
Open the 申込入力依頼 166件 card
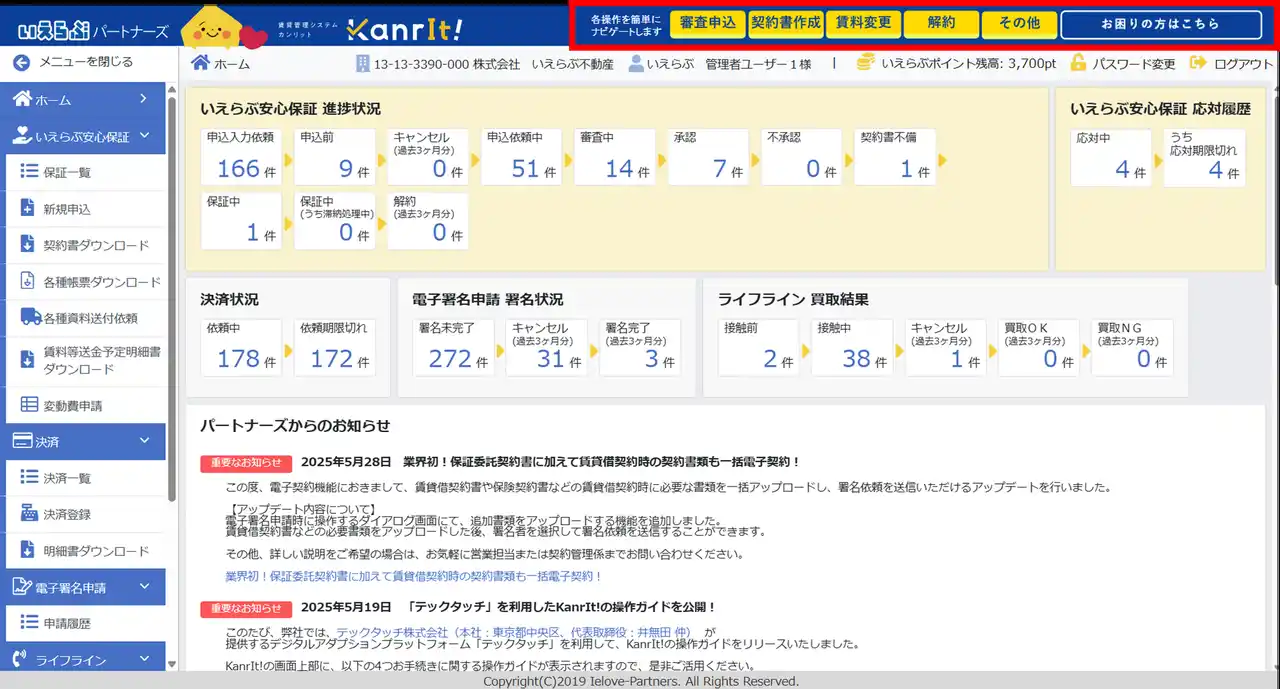point(240,157)
